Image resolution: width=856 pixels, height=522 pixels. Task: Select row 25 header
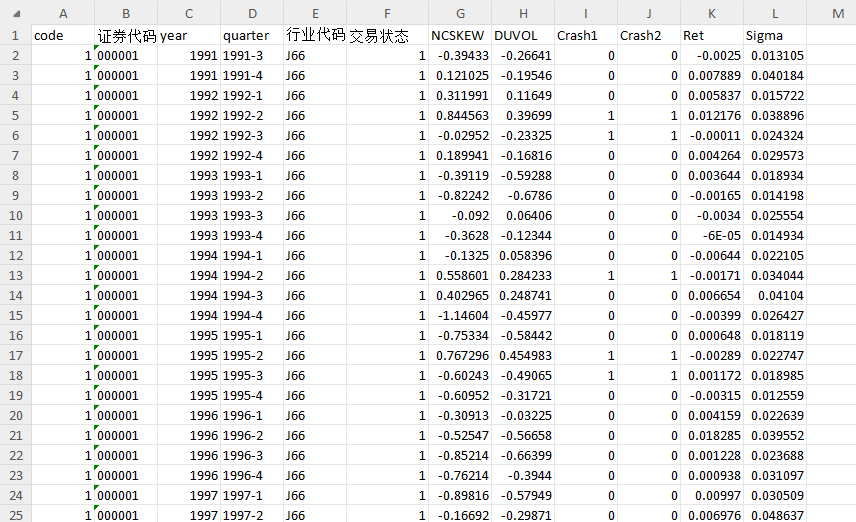pos(15,515)
